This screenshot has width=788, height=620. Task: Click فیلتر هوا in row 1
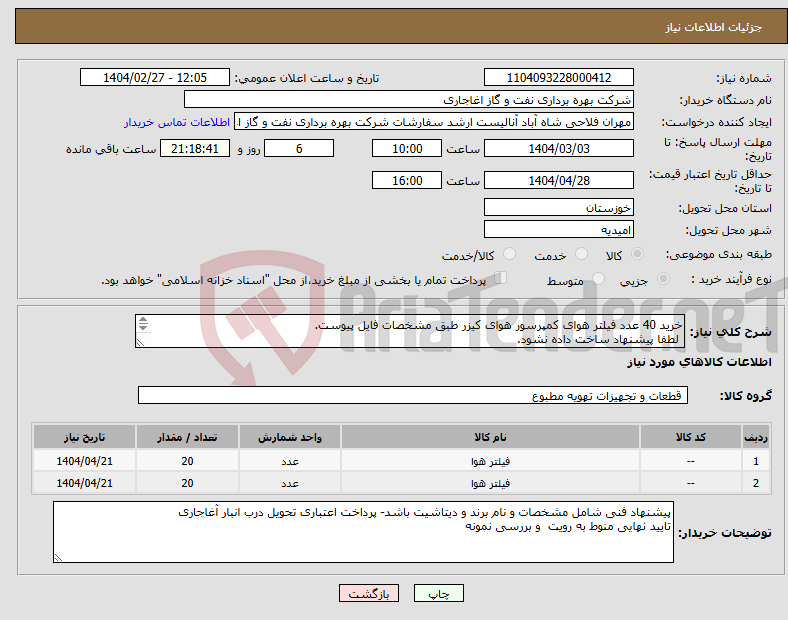click(490, 461)
